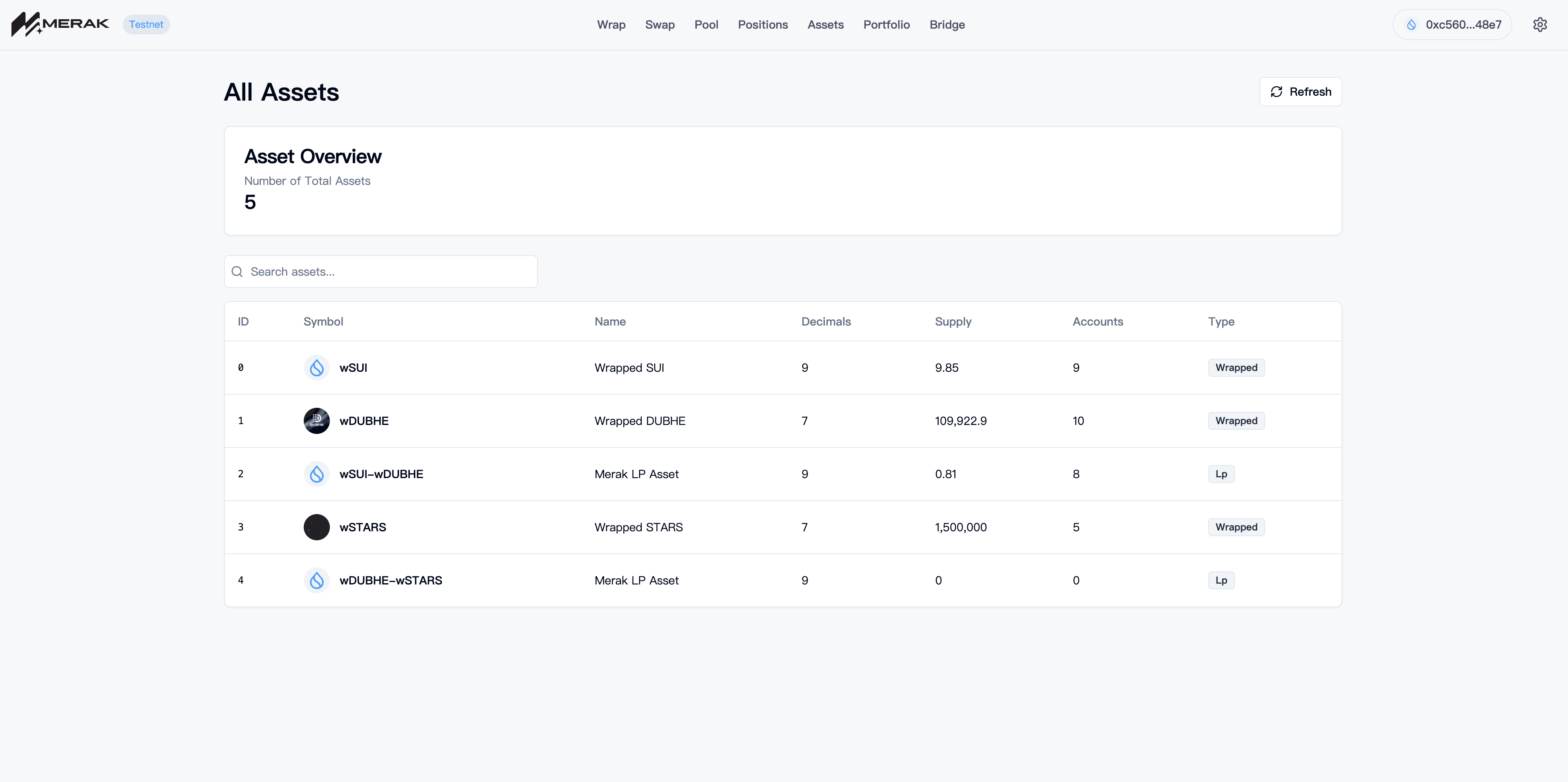
Task: Click the Supply column header
Action: (x=953, y=321)
